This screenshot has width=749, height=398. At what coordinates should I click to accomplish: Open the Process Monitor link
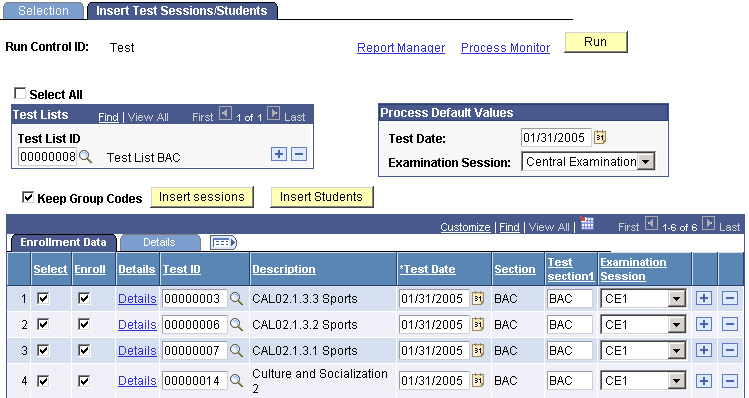pyautogui.click(x=505, y=48)
